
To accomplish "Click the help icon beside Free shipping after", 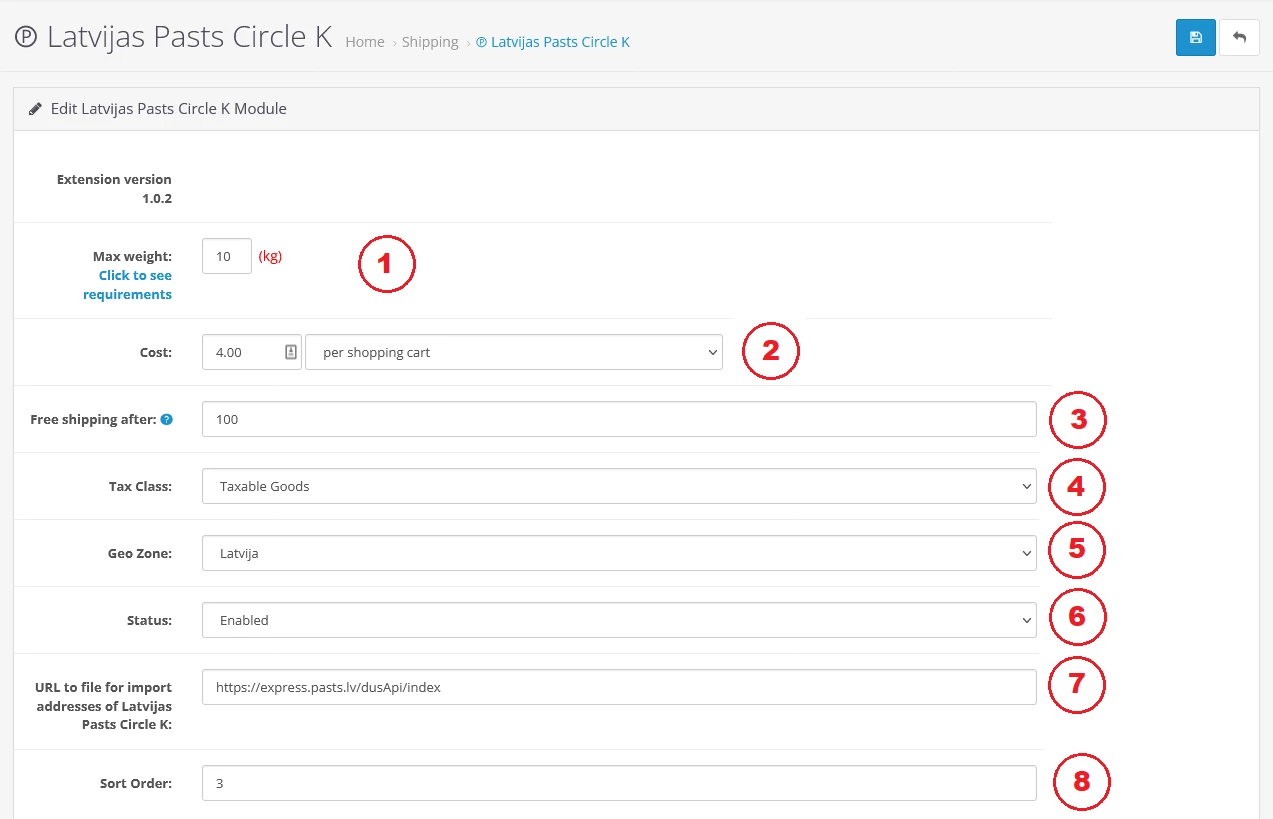I will coord(167,420).
